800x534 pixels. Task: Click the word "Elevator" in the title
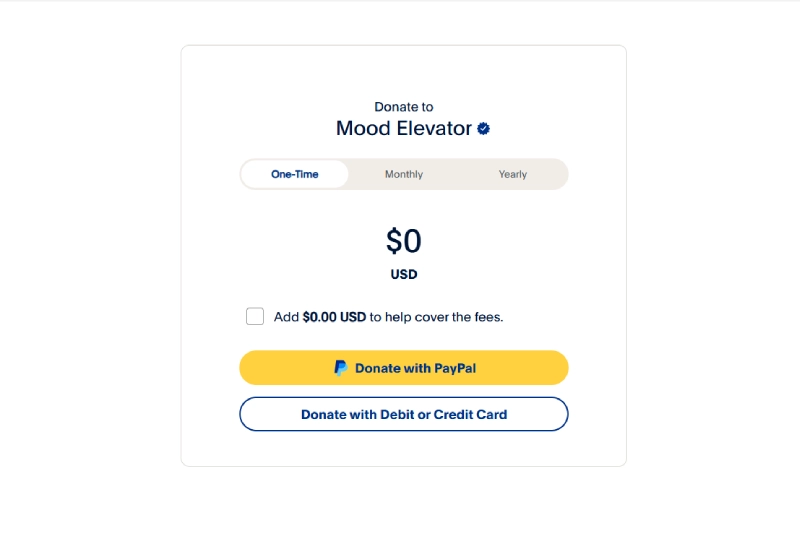[435, 129]
